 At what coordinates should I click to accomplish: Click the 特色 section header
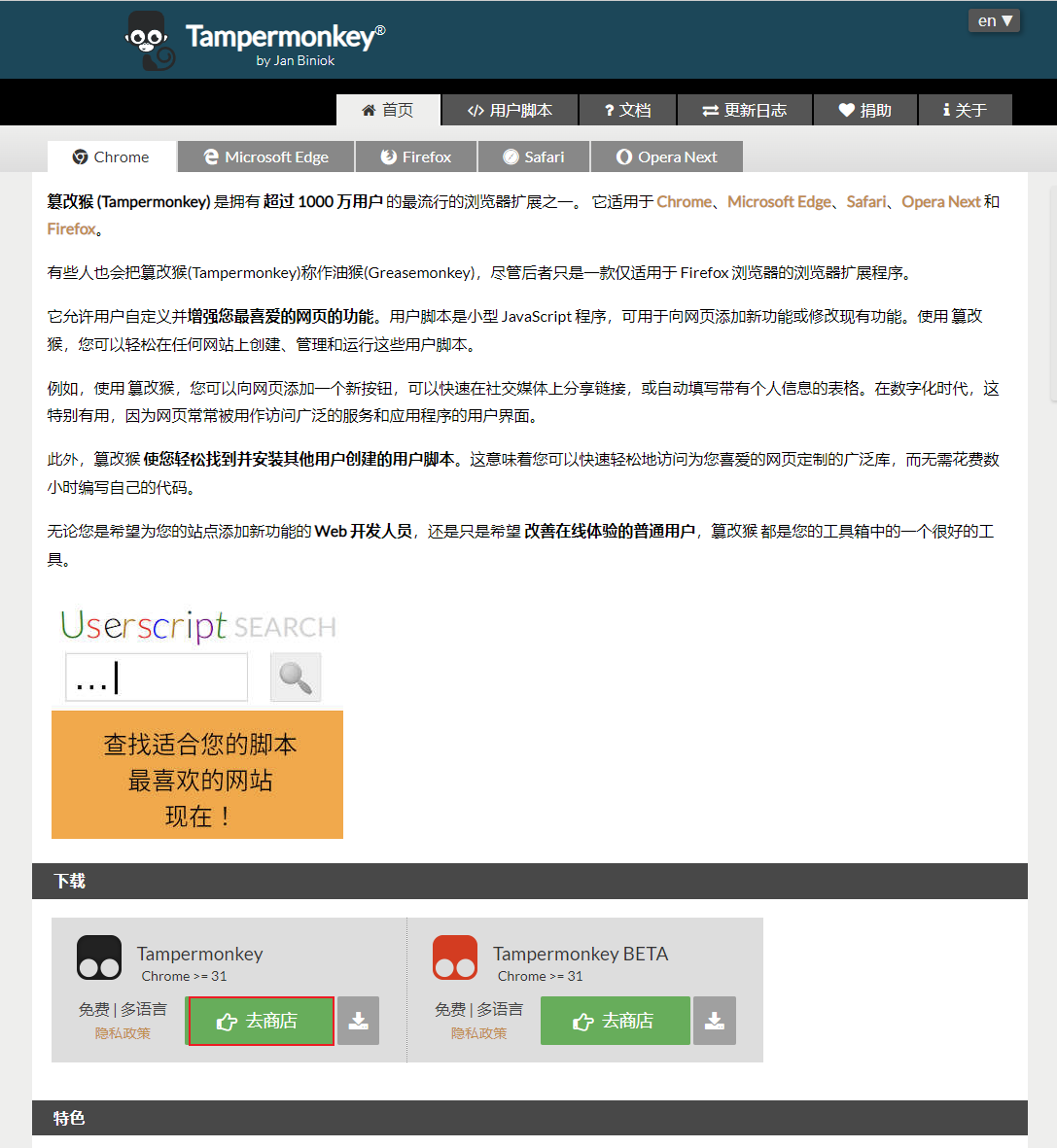click(530, 1118)
